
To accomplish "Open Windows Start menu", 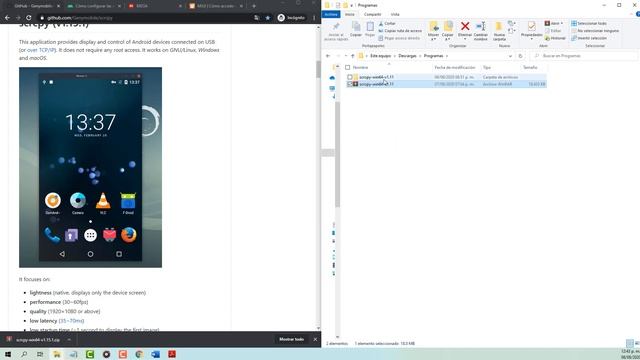I will coord(8,354).
